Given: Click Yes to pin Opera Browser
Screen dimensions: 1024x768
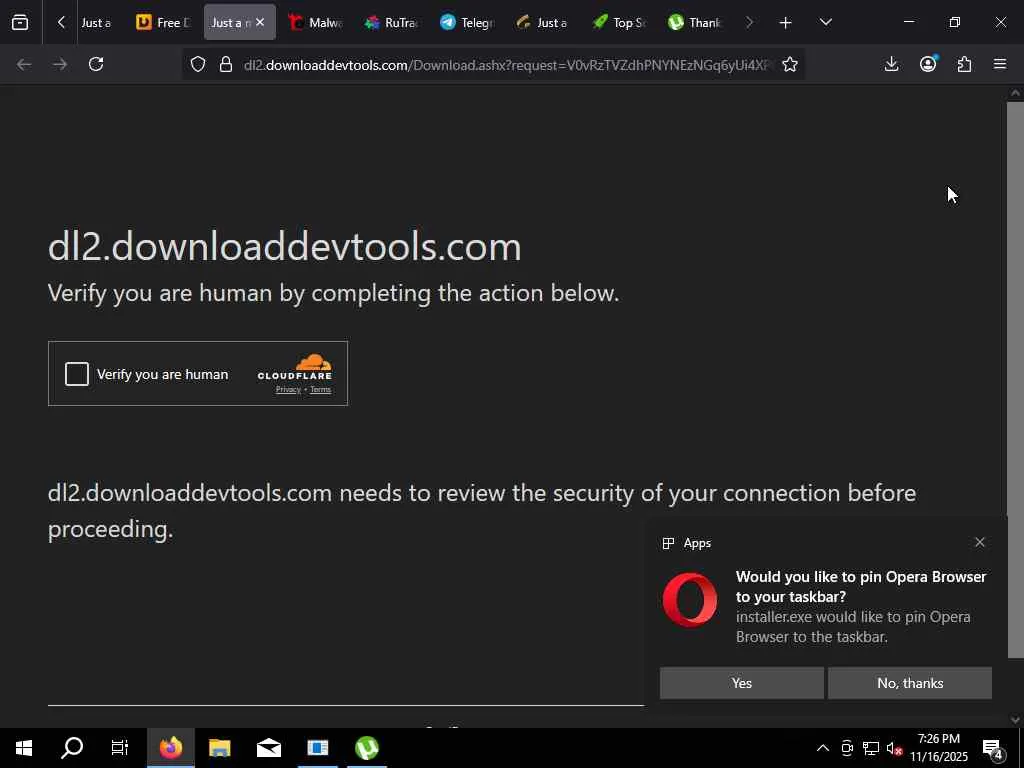Looking at the screenshot, I should coord(742,683).
